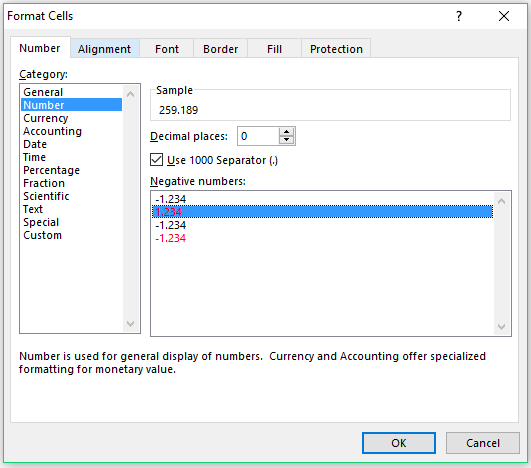Select the Custom category
Viewport: 531px width, 468px height.
(x=43, y=235)
